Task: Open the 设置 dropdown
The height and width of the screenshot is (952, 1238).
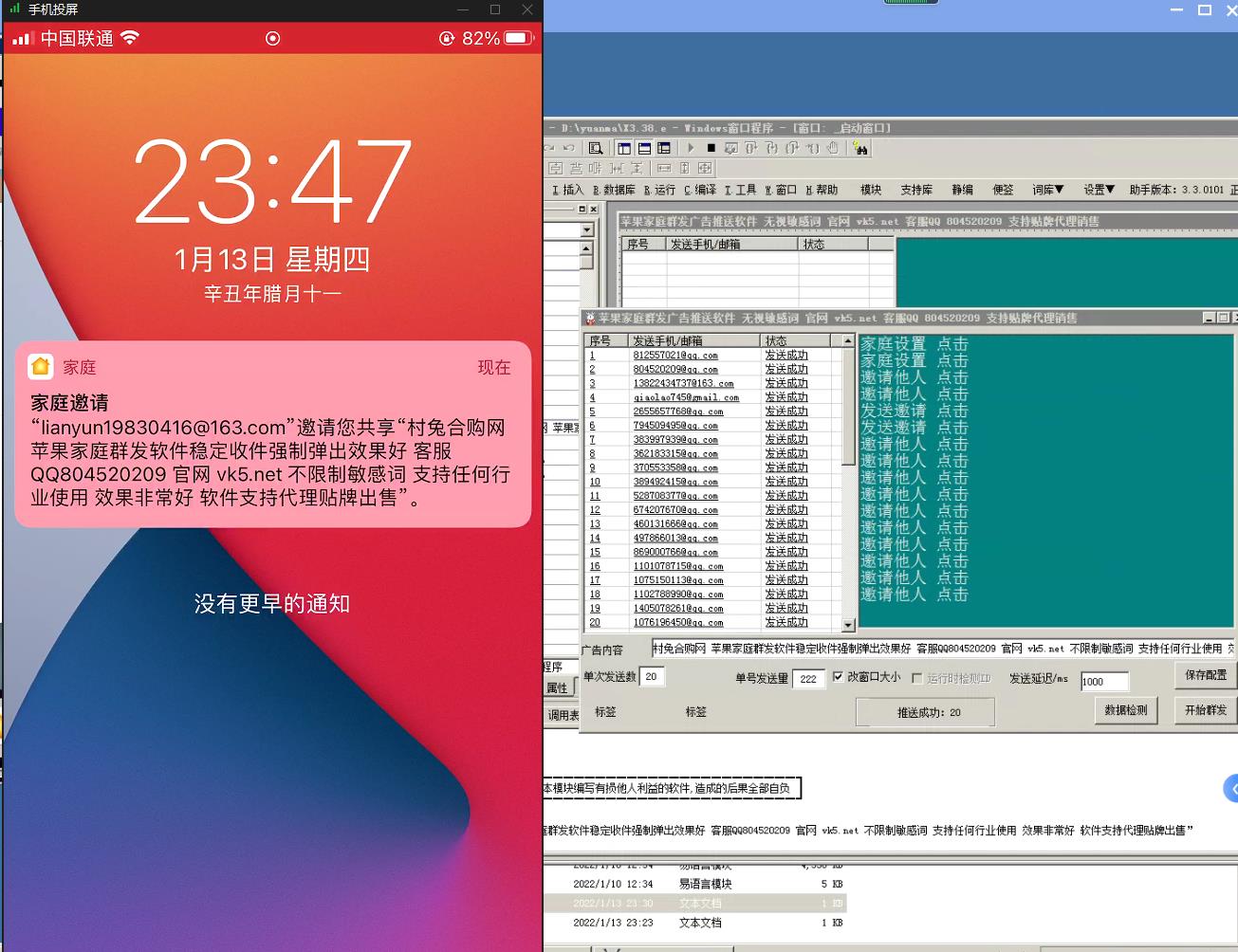Action: point(1099,190)
